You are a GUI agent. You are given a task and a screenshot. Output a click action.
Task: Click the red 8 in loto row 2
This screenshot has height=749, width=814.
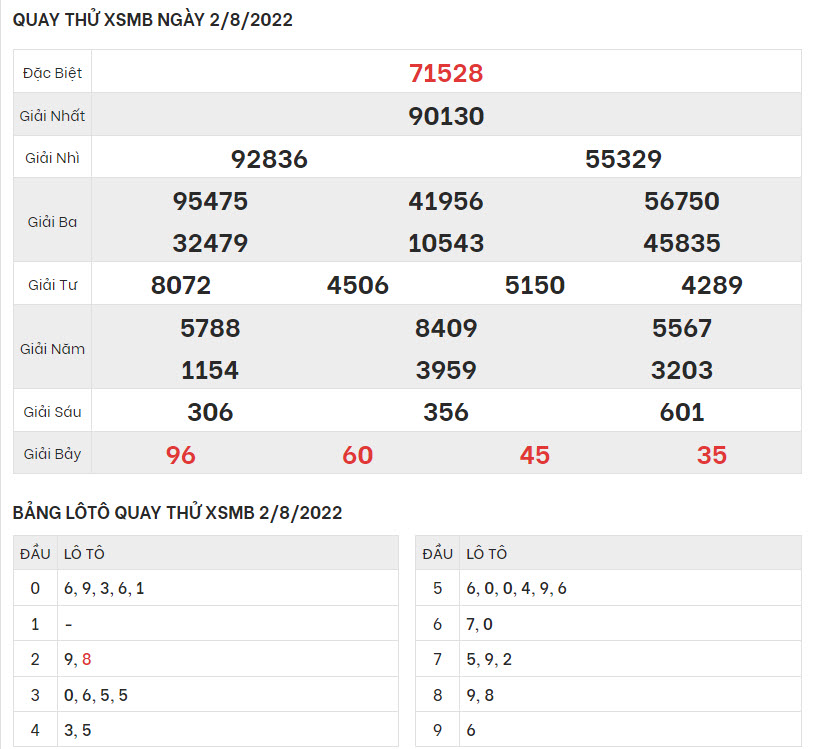87,659
